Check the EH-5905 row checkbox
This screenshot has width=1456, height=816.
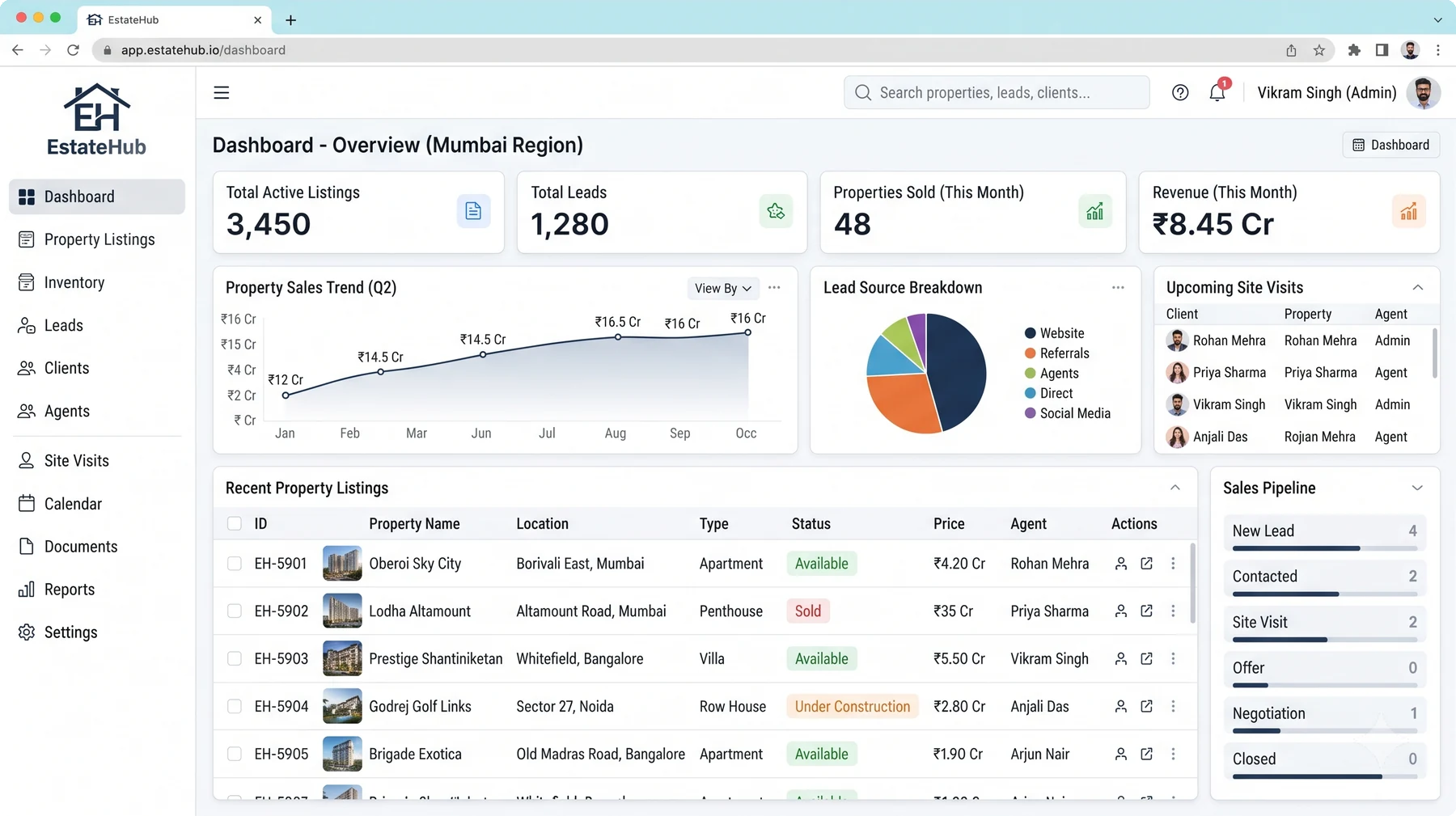[x=235, y=754]
